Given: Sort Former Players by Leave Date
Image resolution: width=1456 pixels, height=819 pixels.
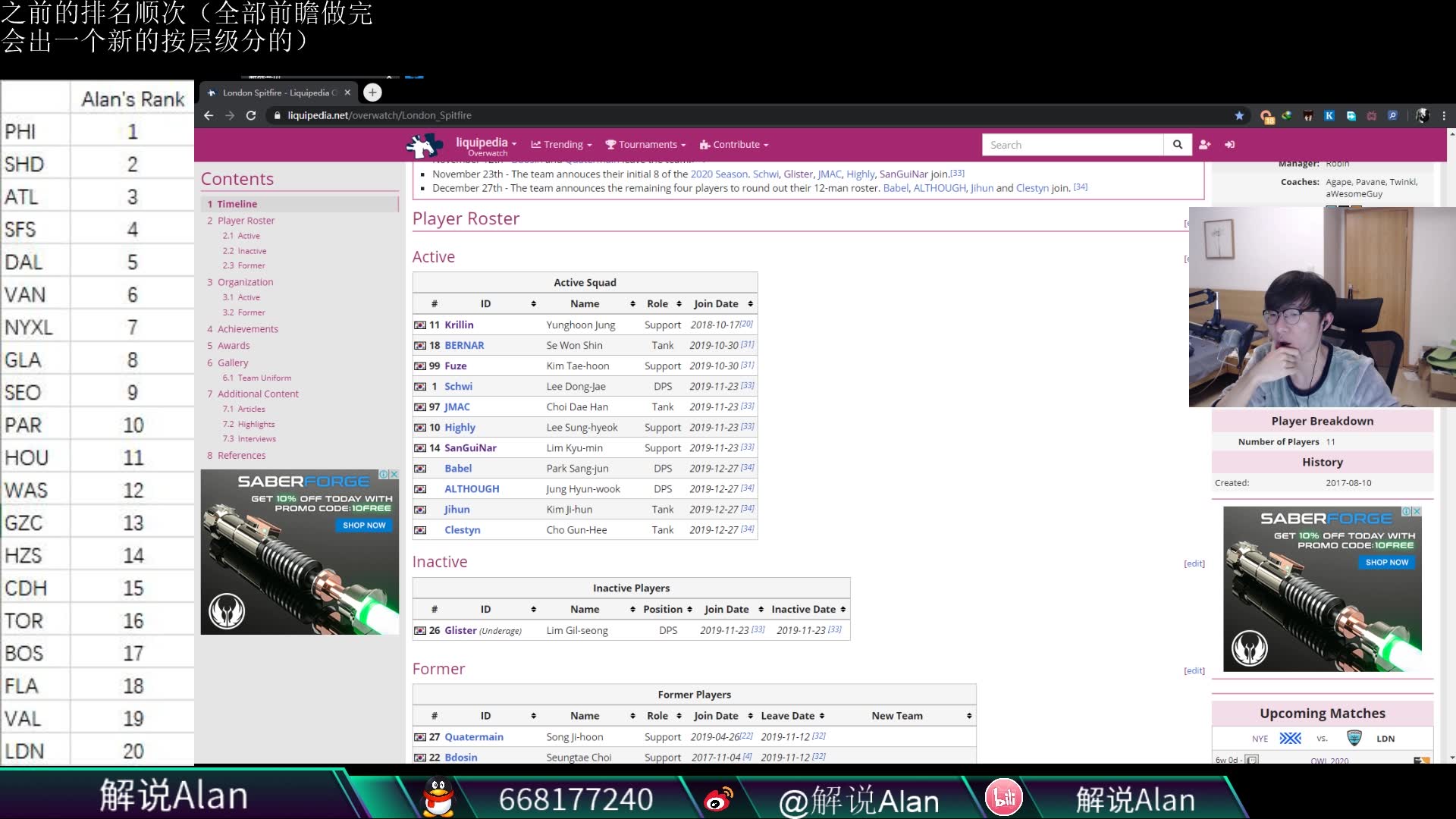Looking at the screenshot, I should (x=821, y=716).
